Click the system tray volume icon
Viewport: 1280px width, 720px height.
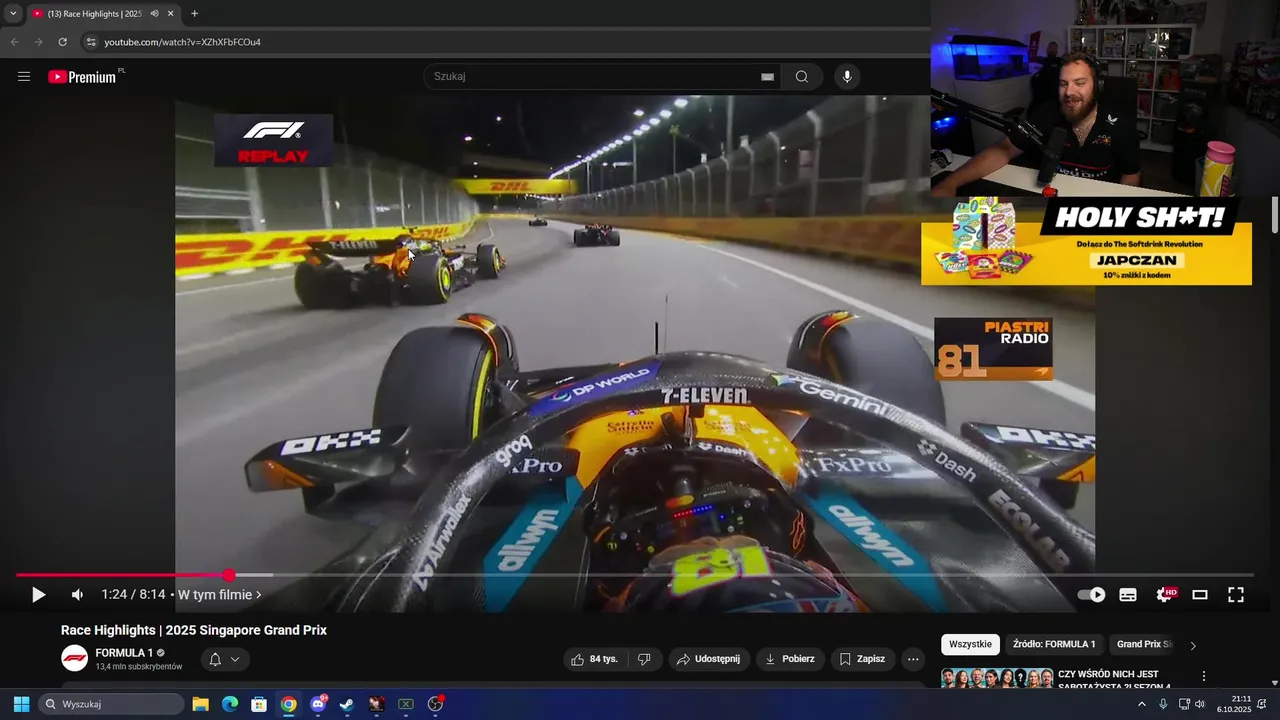click(1201, 704)
